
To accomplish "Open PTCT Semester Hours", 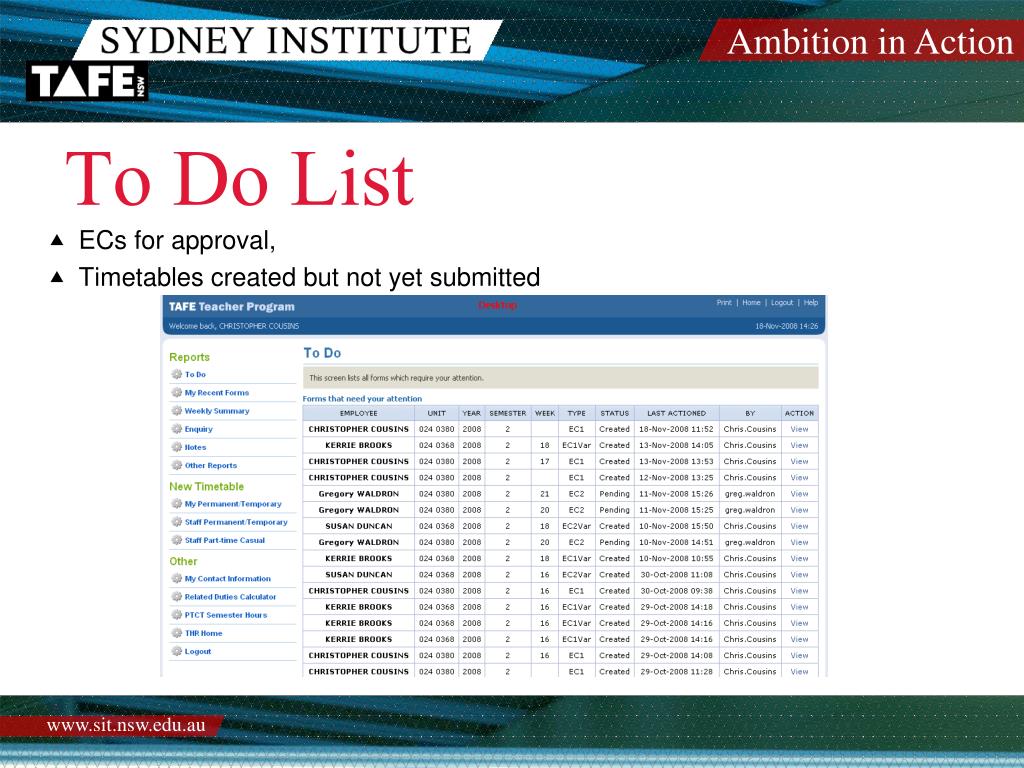I will [x=226, y=615].
